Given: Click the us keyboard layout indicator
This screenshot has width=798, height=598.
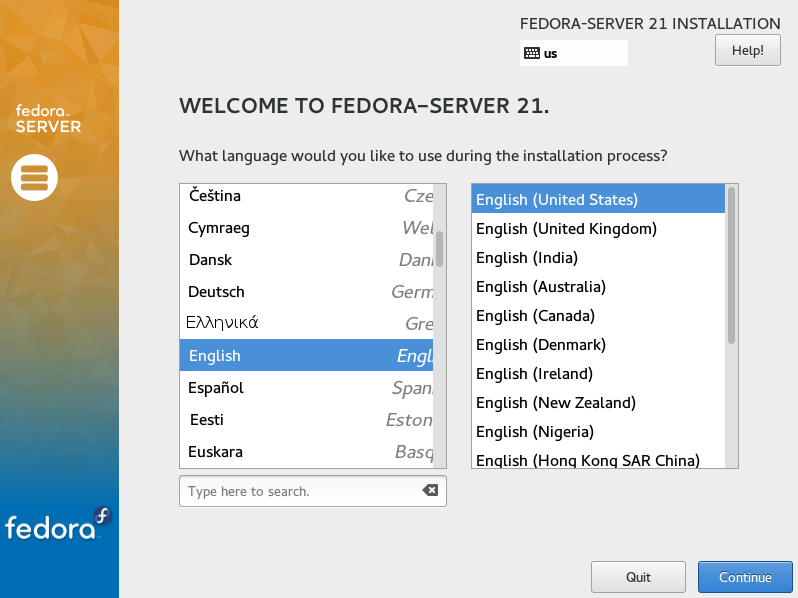Looking at the screenshot, I should click(574, 53).
